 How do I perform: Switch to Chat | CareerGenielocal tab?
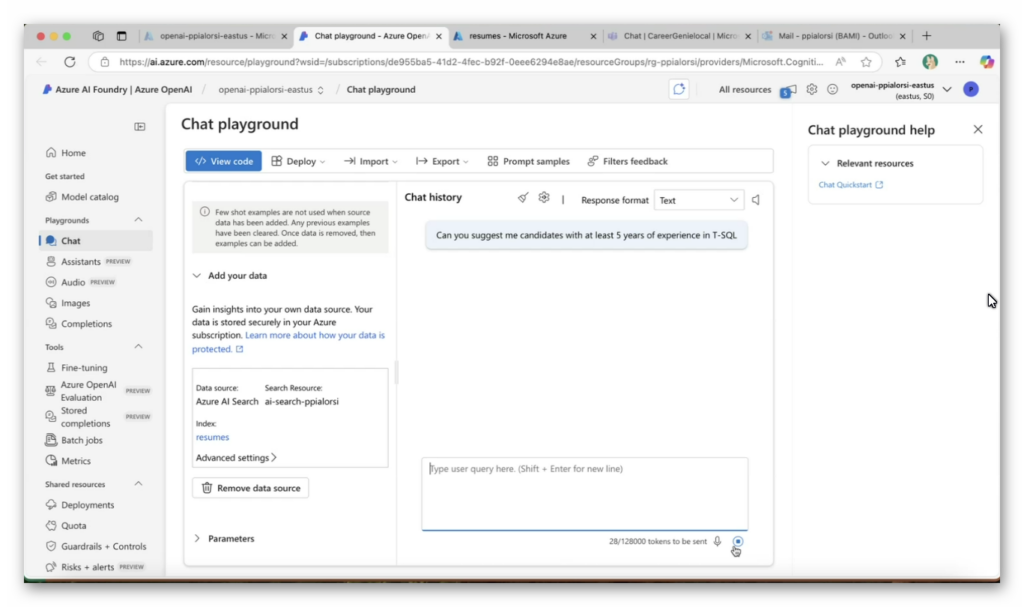[679, 36]
